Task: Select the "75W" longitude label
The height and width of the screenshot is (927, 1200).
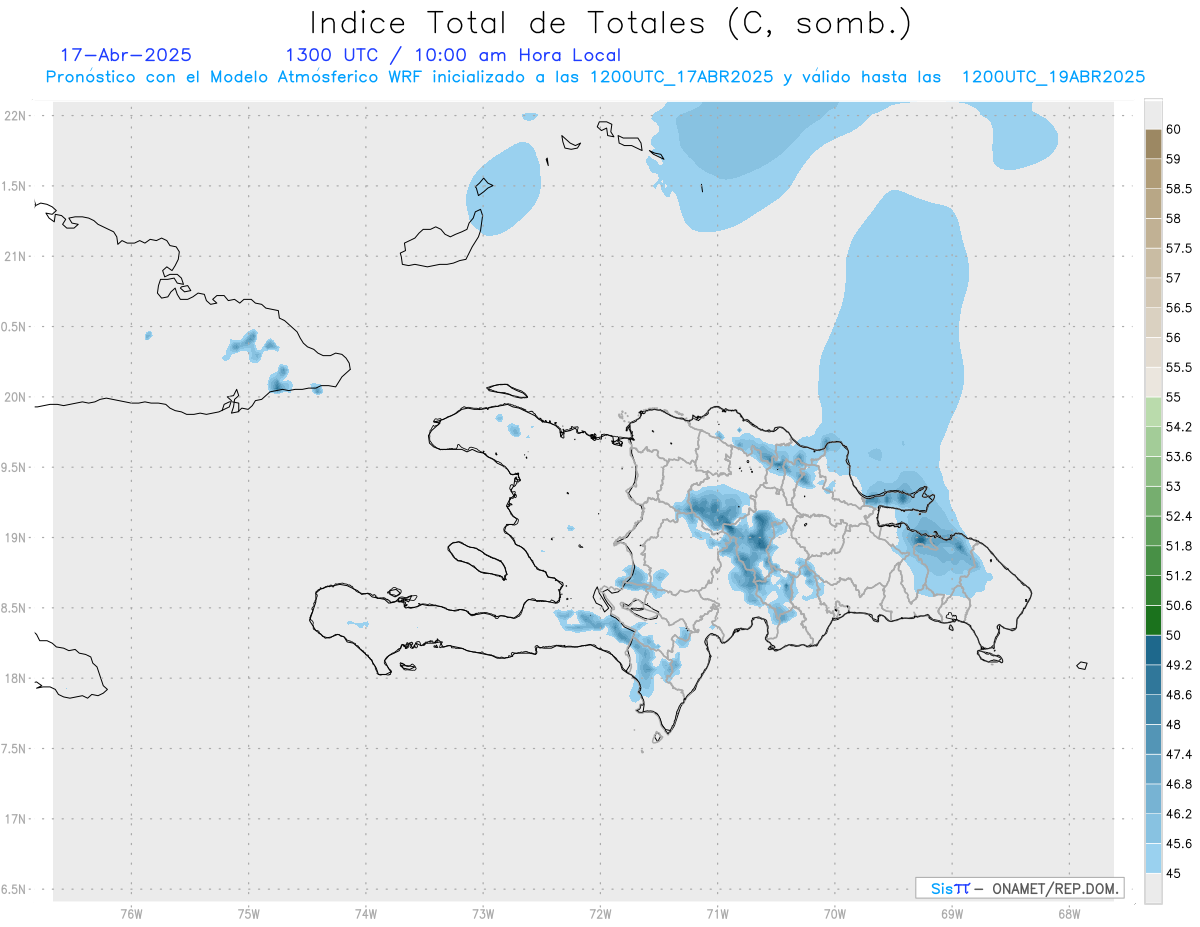Action: click(x=249, y=912)
